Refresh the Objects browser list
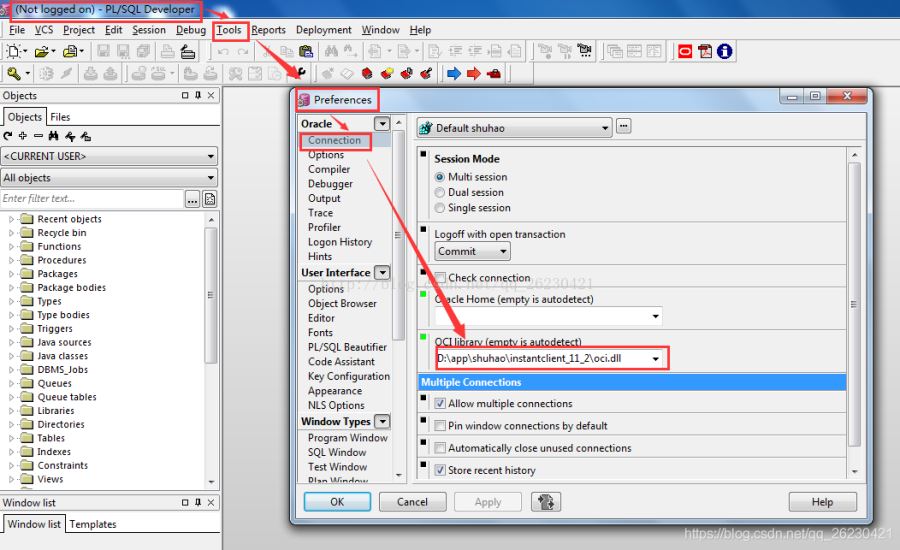The height and width of the screenshot is (550, 900). [8, 136]
